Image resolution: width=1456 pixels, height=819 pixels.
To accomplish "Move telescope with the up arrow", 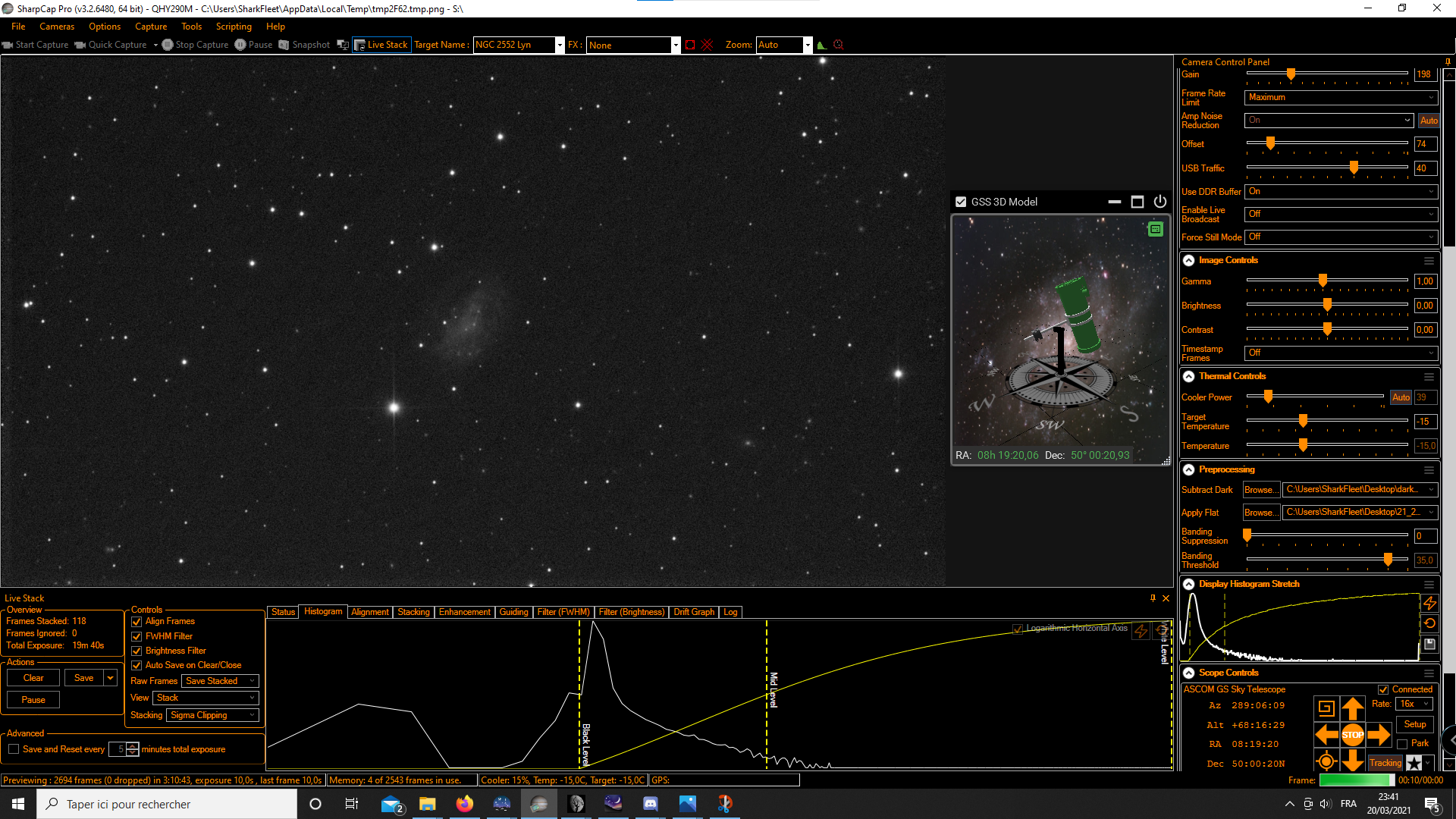I will coord(1352,708).
